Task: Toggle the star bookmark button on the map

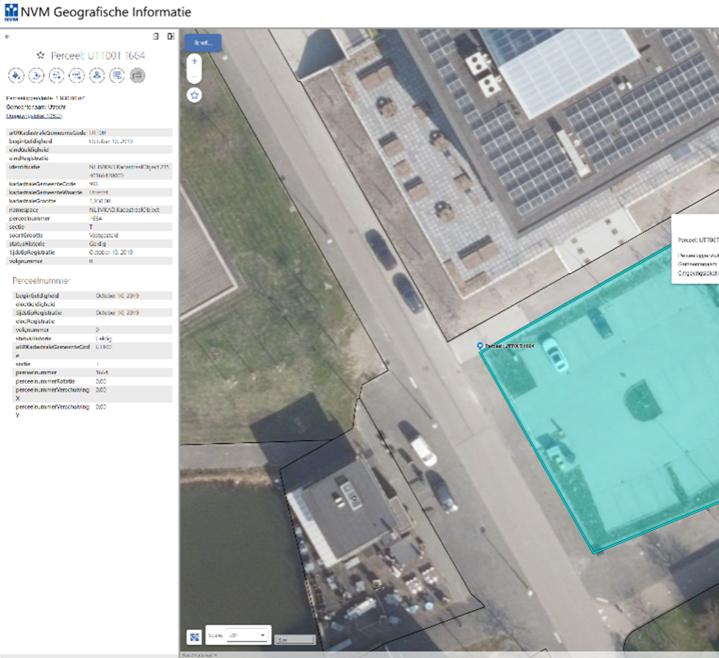Action: click(x=194, y=95)
